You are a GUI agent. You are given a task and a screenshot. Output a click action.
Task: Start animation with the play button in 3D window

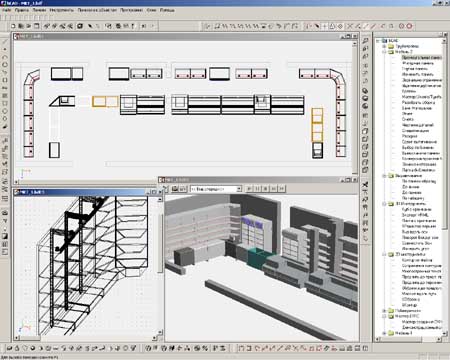click(x=249, y=189)
